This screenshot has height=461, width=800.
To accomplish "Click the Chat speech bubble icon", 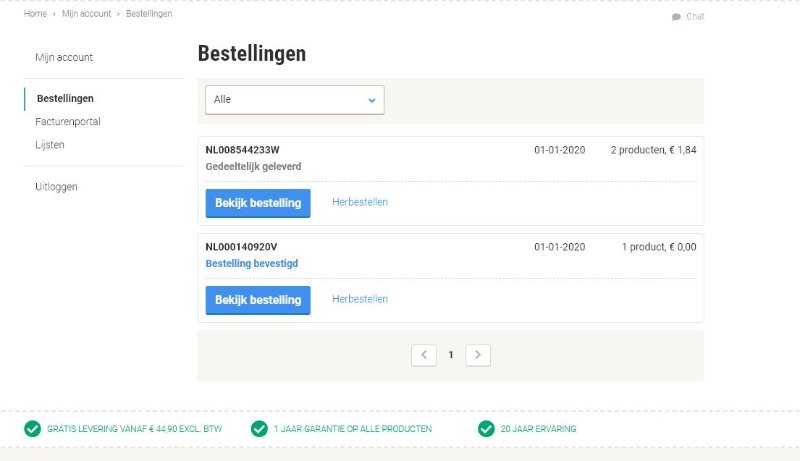I will (x=676, y=17).
